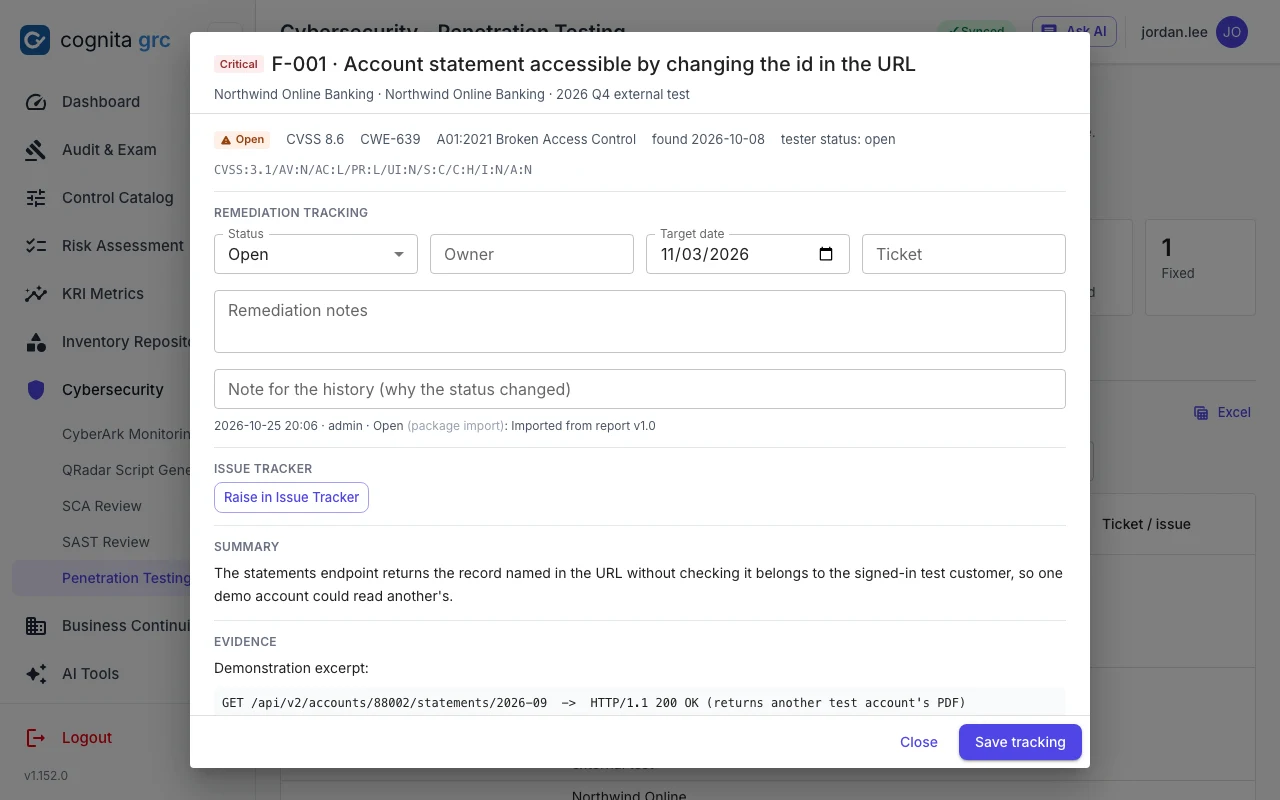Screen dimensions: 1280x800
Task: Focus the Ticket input field
Action: pyautogui.click(x=964, y=254)
